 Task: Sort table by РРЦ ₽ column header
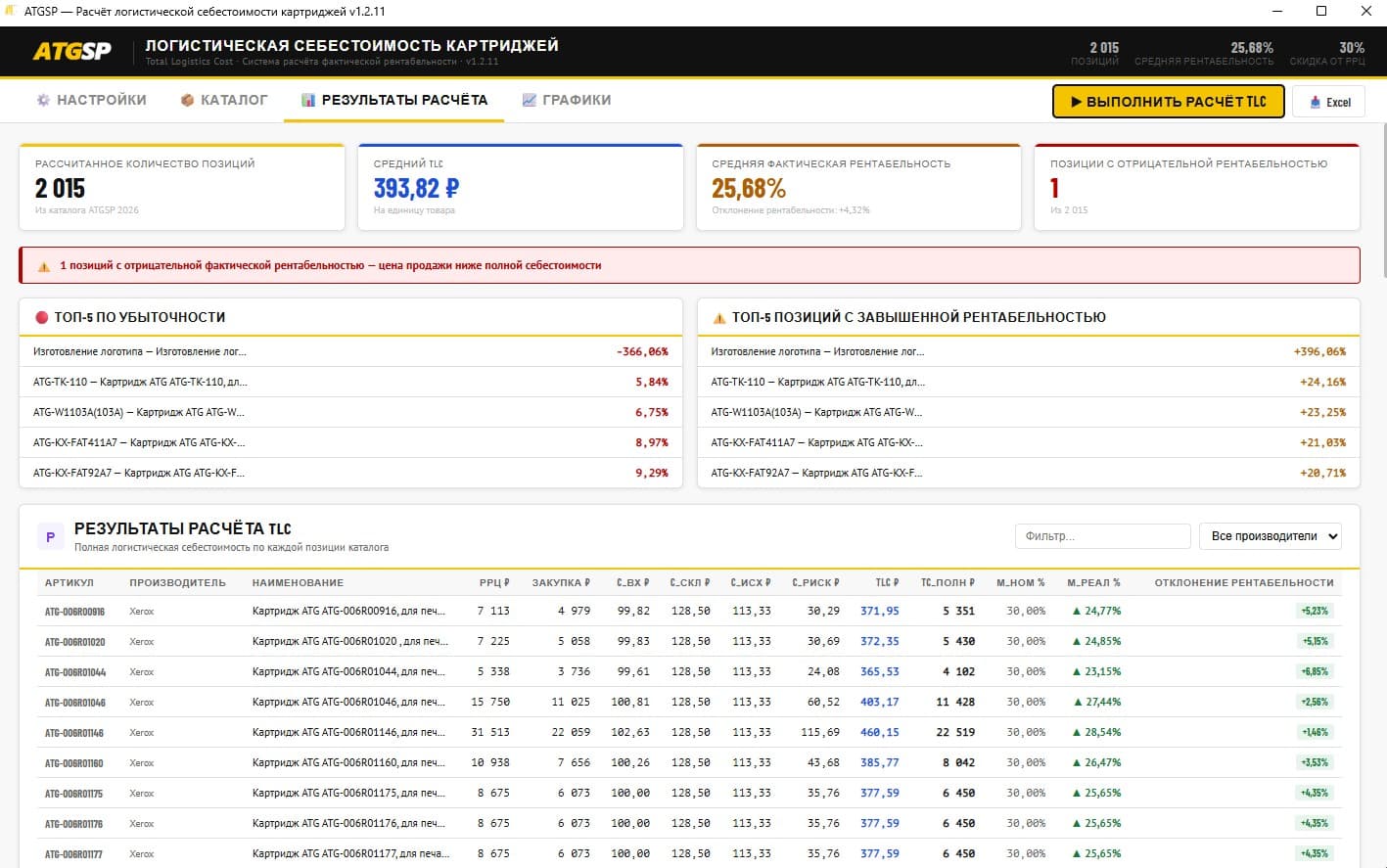(493, 582)
